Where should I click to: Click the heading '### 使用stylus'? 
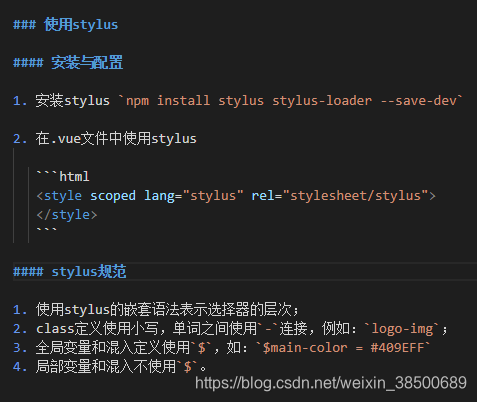[65, 25]
